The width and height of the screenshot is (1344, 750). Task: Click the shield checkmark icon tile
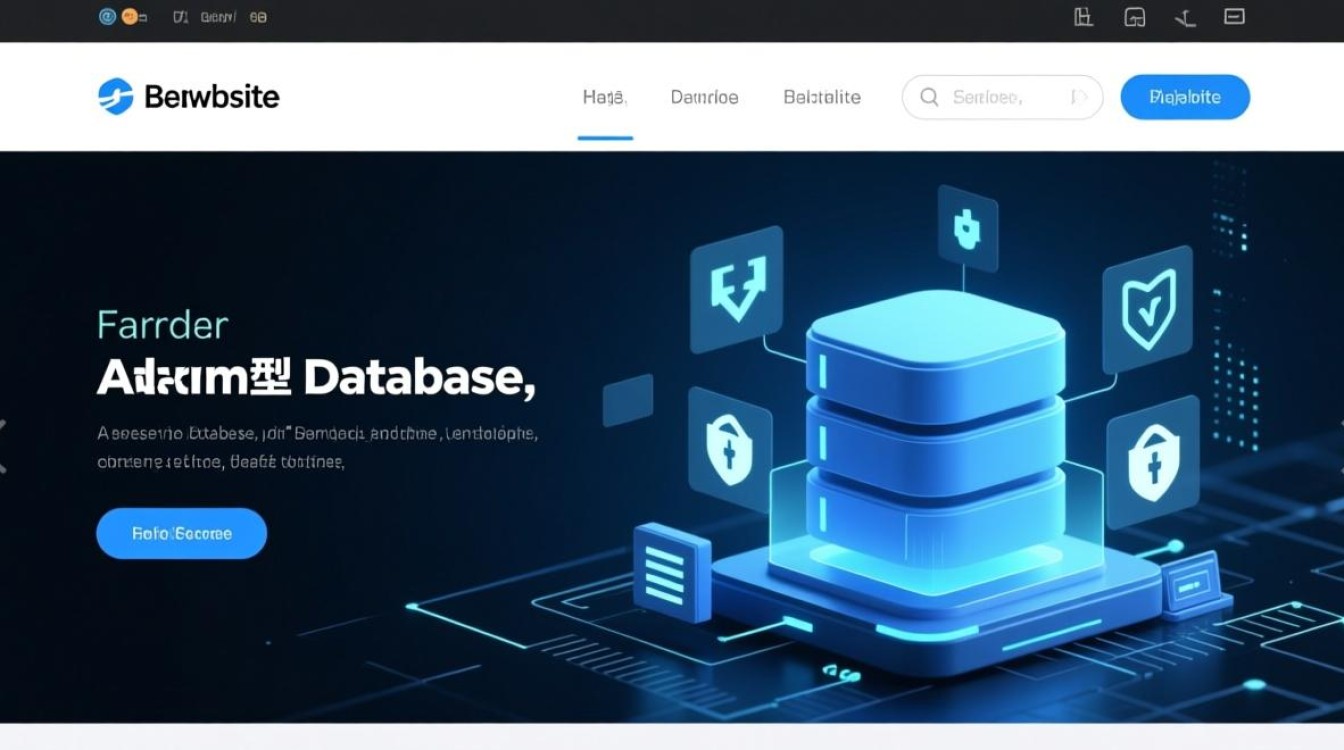[1147, 309]
